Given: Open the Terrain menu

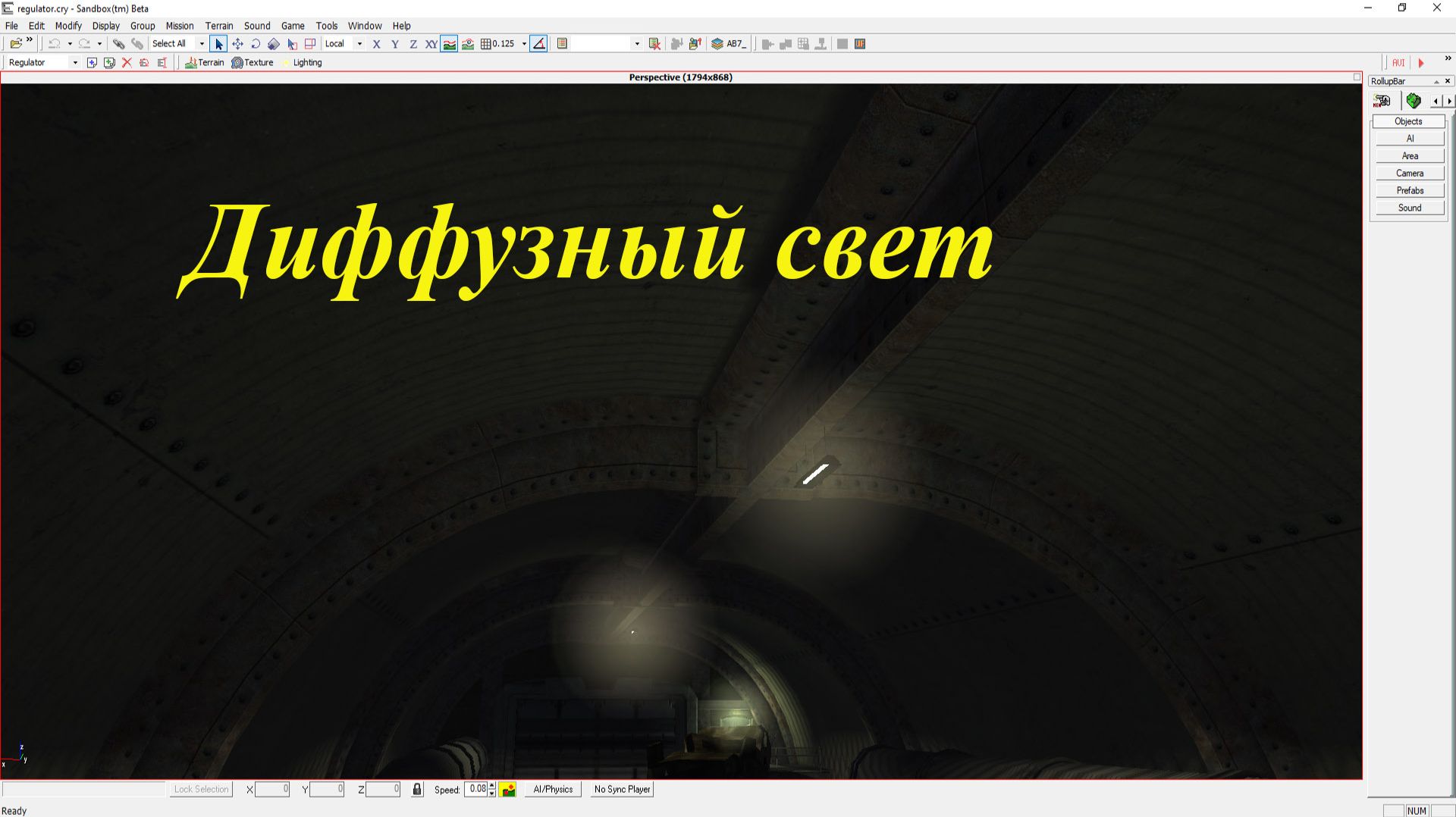Looking at the screenshot, I should click(x=219, y=25).
